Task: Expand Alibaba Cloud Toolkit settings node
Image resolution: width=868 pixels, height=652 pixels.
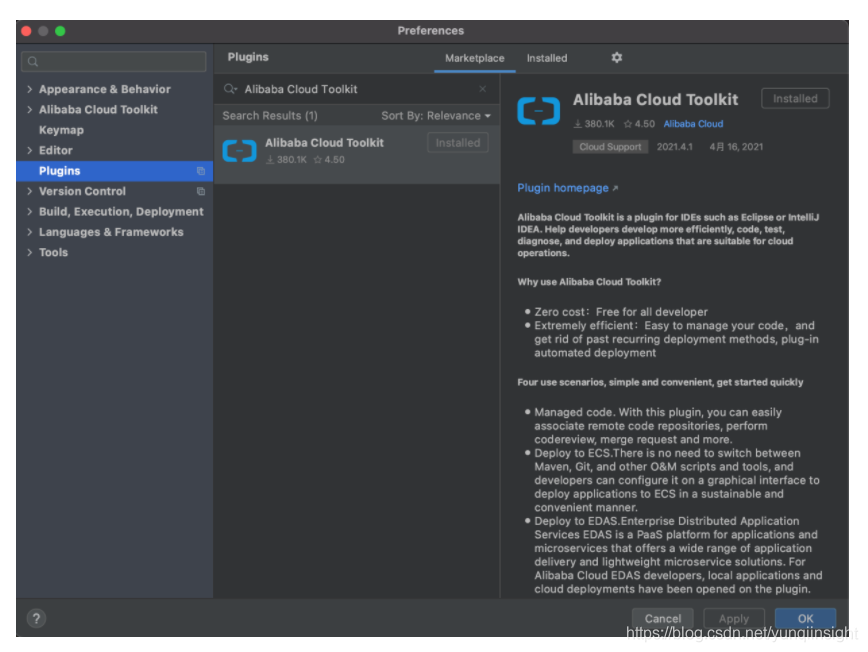Action: click(x=30, y=110)
